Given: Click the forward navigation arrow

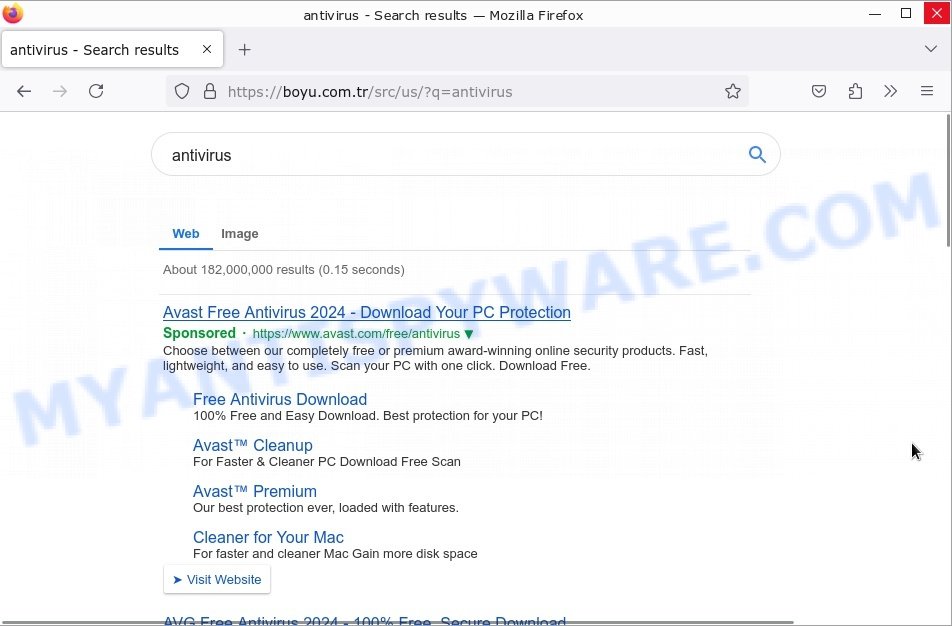Looking at the screenshot, I should click(60, 92).
